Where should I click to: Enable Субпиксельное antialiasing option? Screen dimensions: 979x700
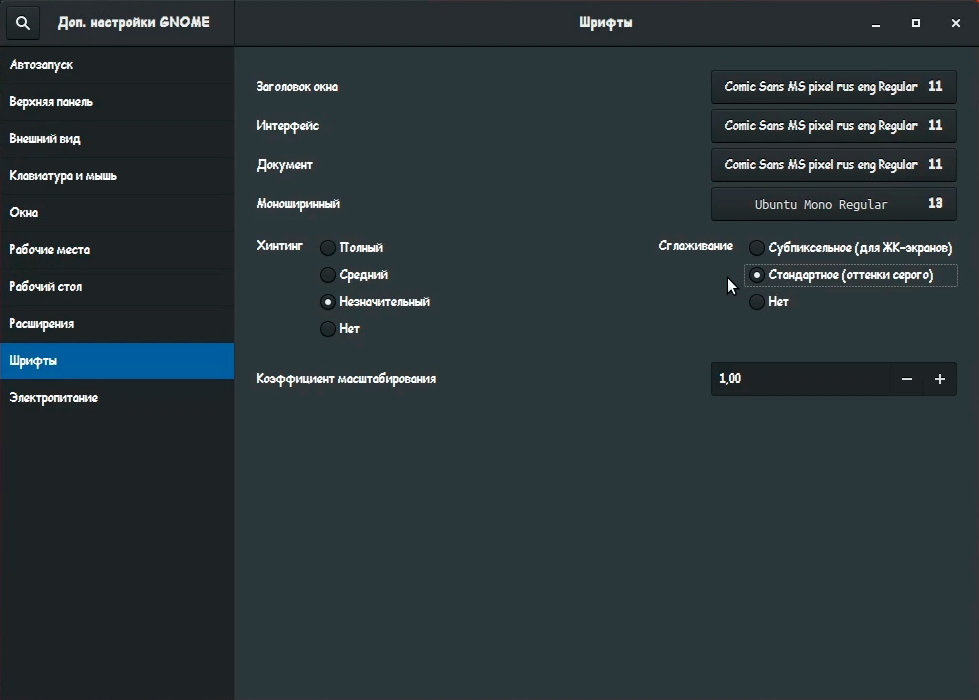758,247
